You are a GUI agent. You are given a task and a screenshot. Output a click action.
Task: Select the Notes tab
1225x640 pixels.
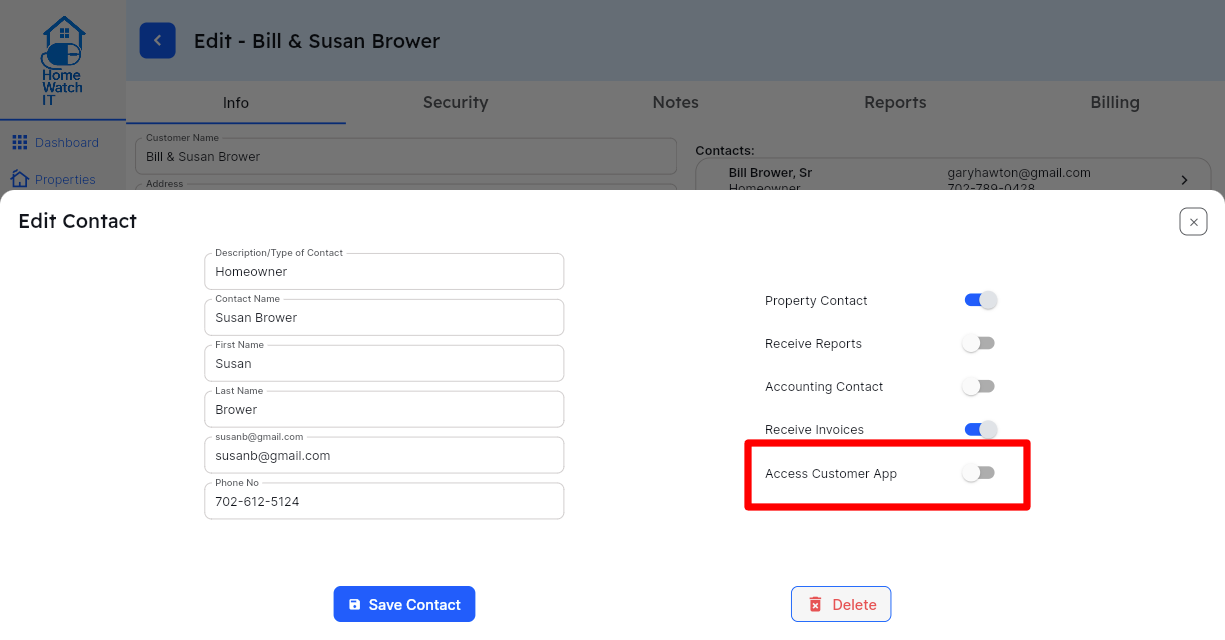tap(675, 102)
